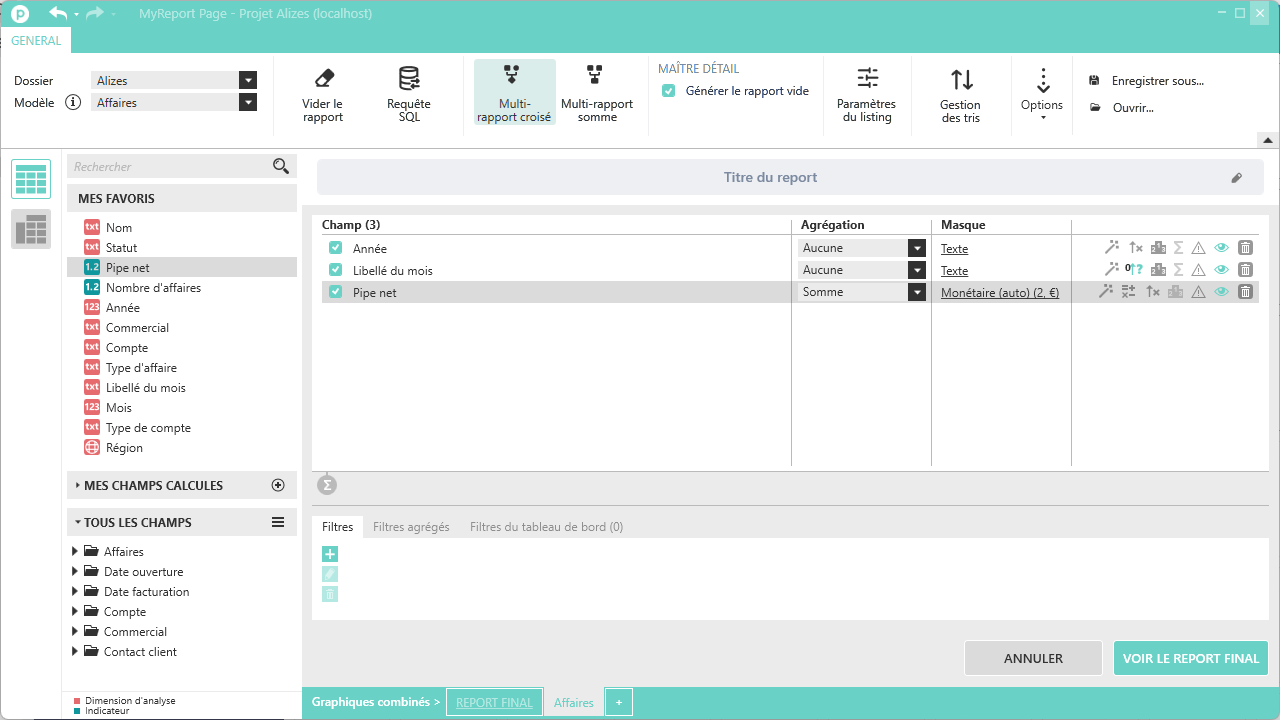Add a calculated field with plus icon
Viewport: 1280px width, 720px height.
tap(278, 485)
